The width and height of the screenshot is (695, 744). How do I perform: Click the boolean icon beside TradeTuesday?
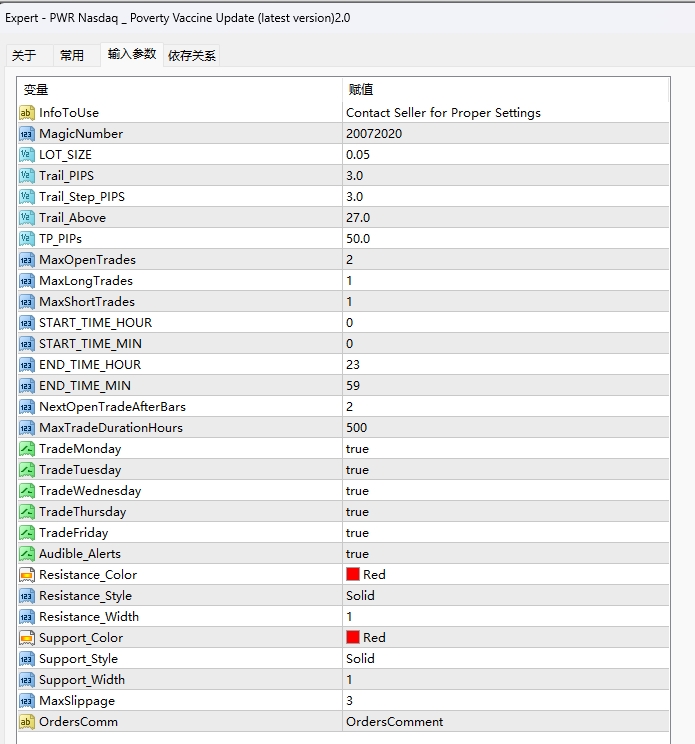click(27, 470)
